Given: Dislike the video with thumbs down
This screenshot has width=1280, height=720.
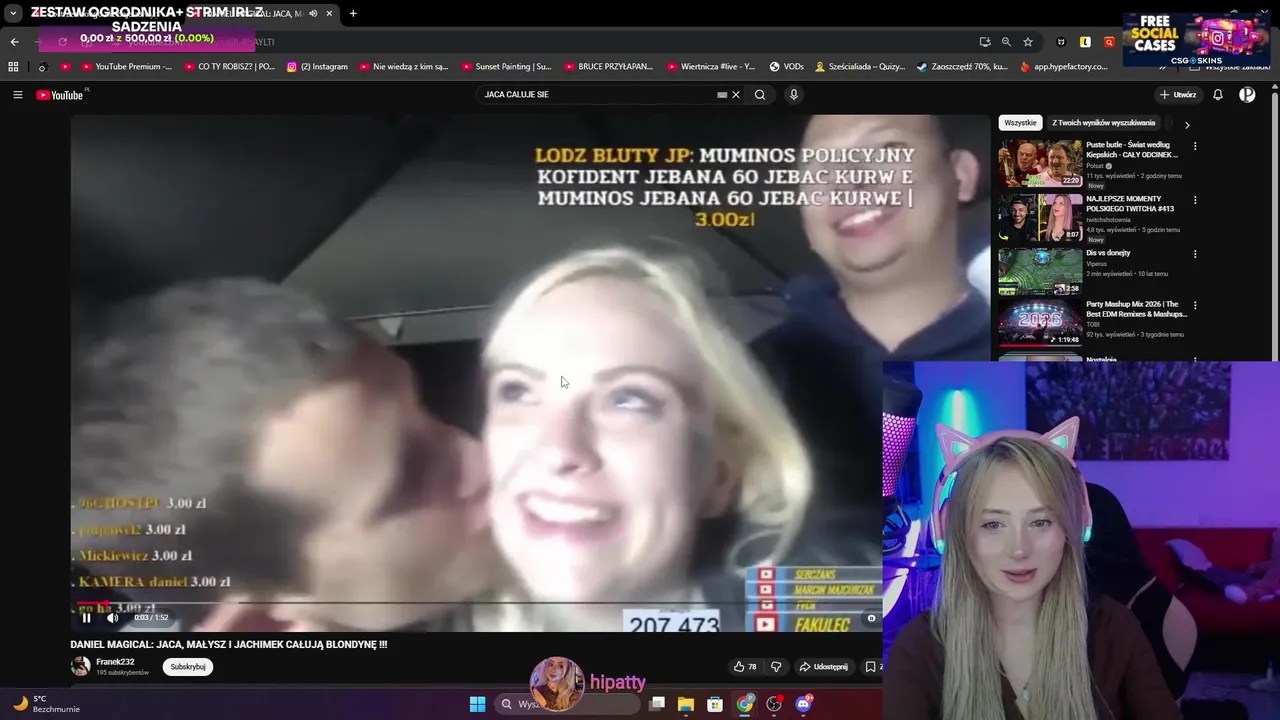Looking at the screenshot, I should coord(776,667).
